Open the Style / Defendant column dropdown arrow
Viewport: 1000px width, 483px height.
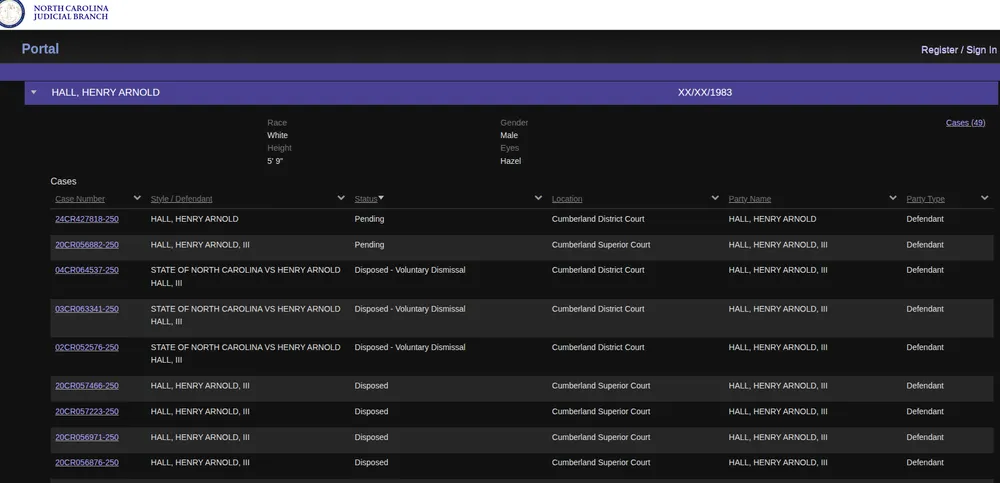(341, 198)
